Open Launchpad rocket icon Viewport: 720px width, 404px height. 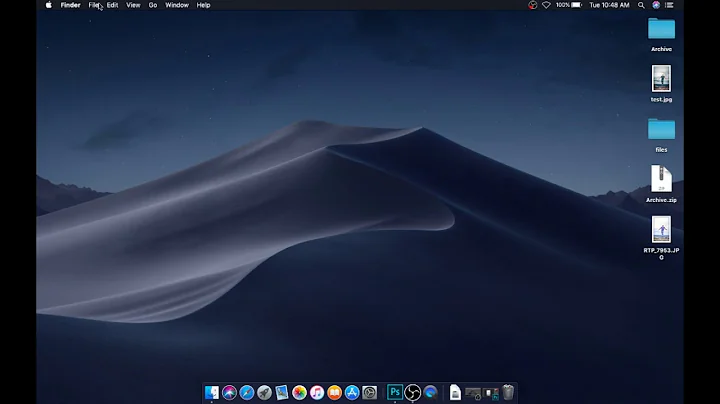click(264, 393)
